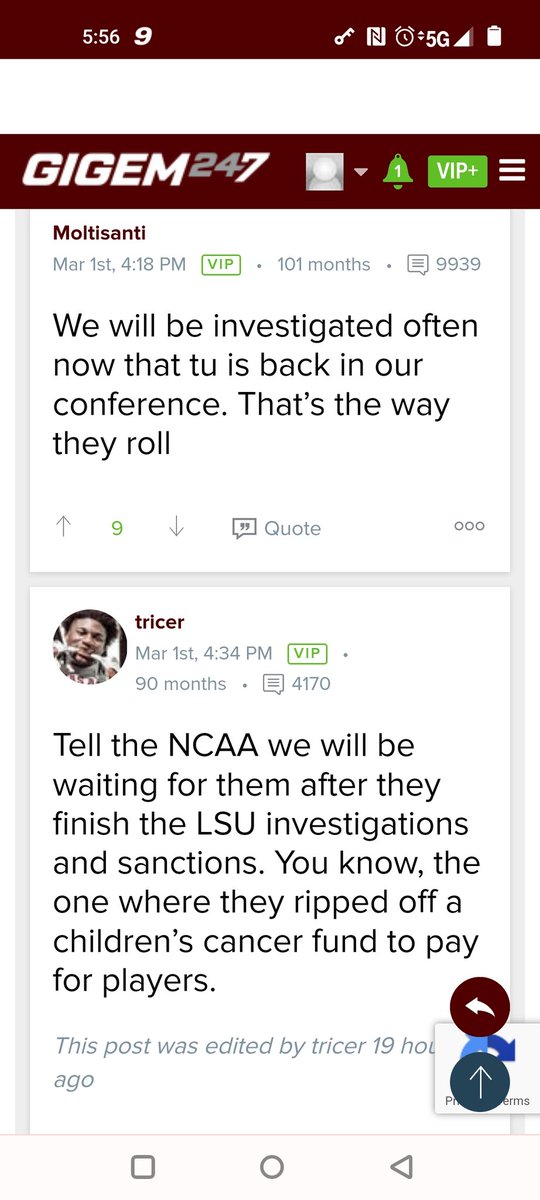Open Moltisanti's profile link
This screenshot has height=1200, width=540.
[x=99, y=233]
